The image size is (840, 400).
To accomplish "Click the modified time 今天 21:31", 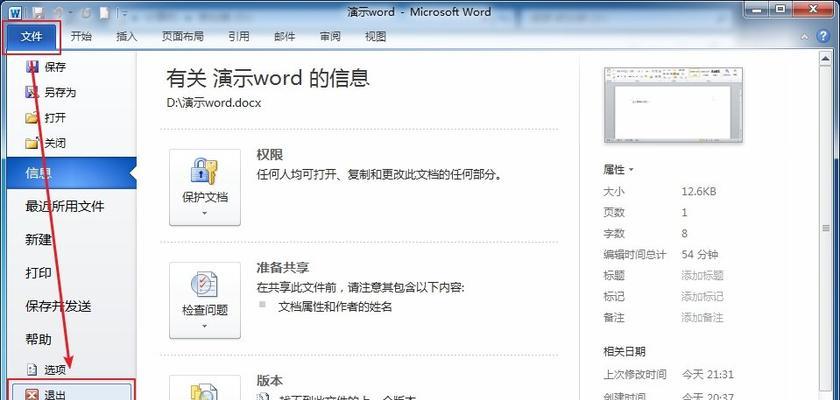I will point(707,374).
